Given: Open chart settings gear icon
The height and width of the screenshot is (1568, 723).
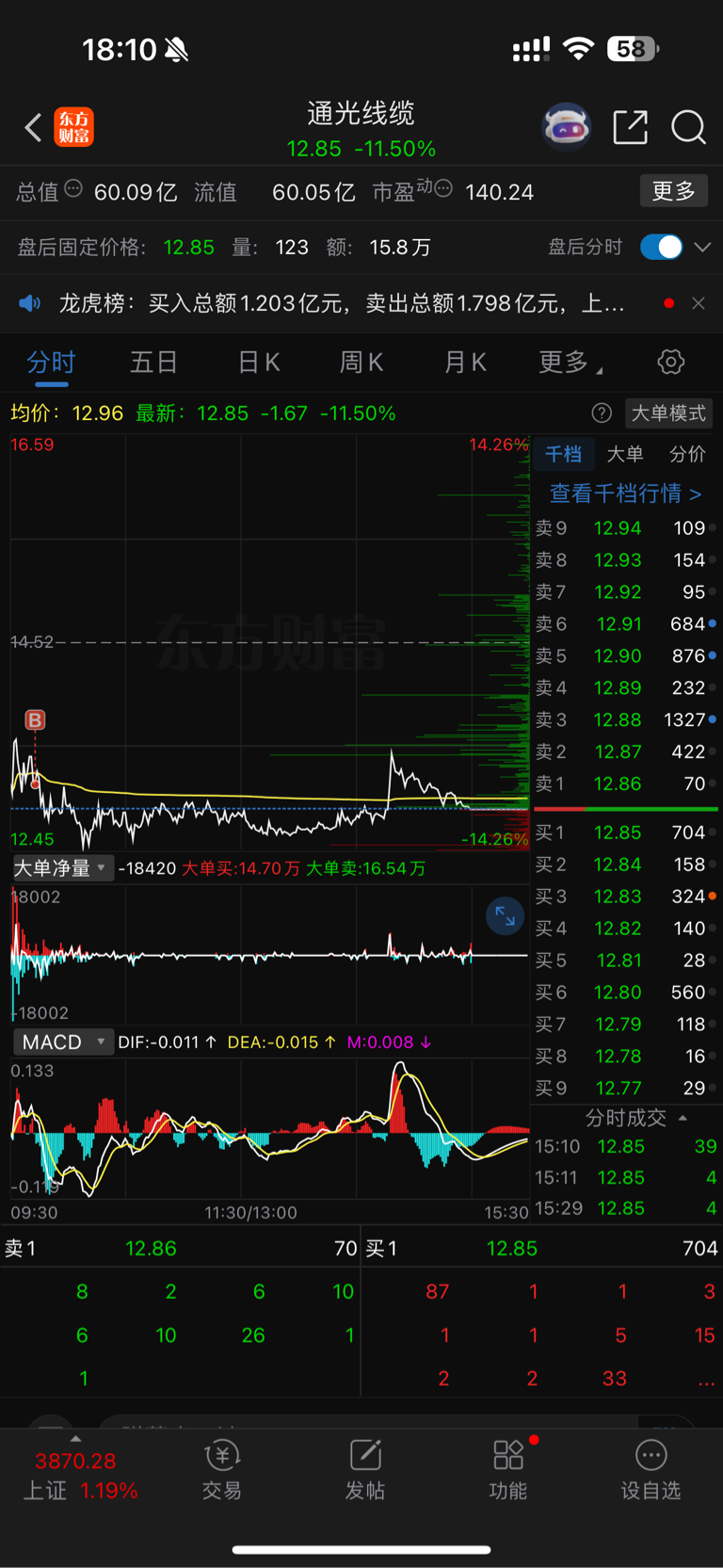Looking at the screenshot, I should [x=670, y=362].
